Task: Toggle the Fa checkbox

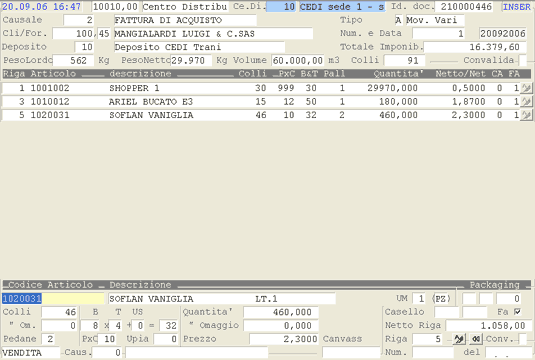Action: tap(517, 312)
